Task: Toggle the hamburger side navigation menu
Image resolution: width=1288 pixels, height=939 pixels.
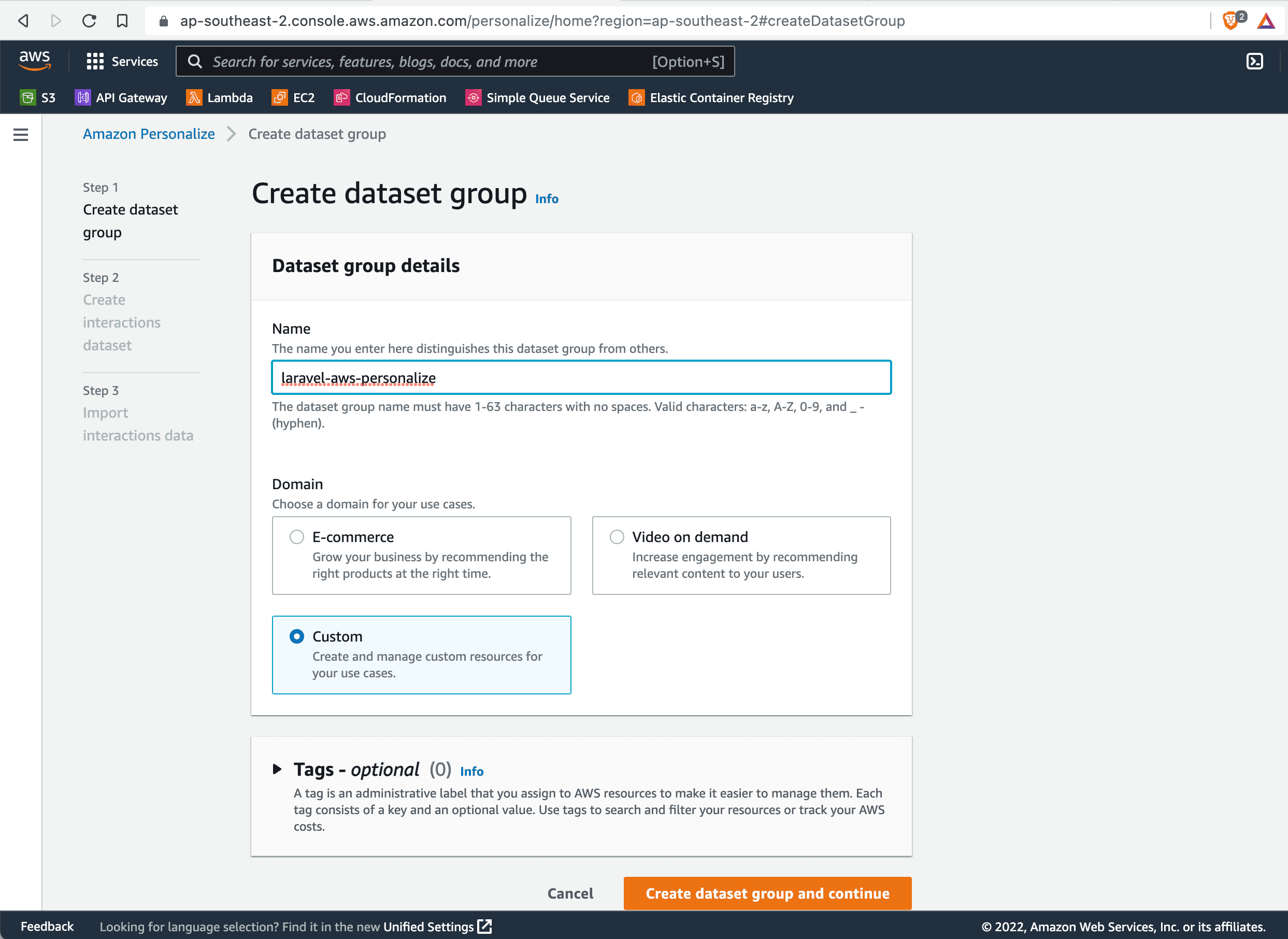Action: [21, 135]
